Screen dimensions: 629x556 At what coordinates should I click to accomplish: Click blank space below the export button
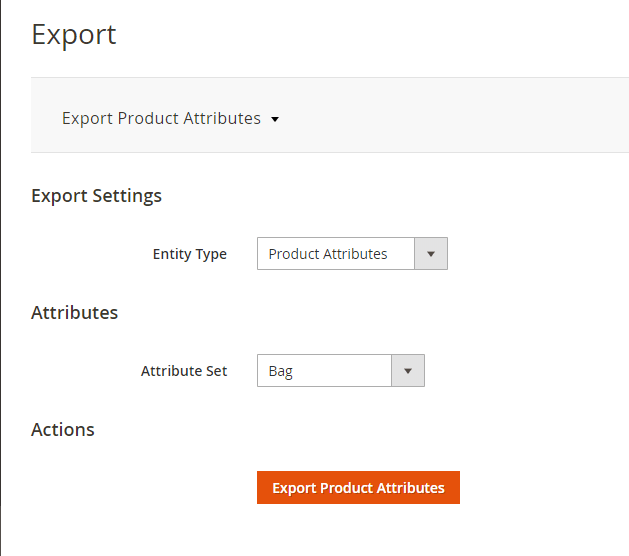coord(358,532)
